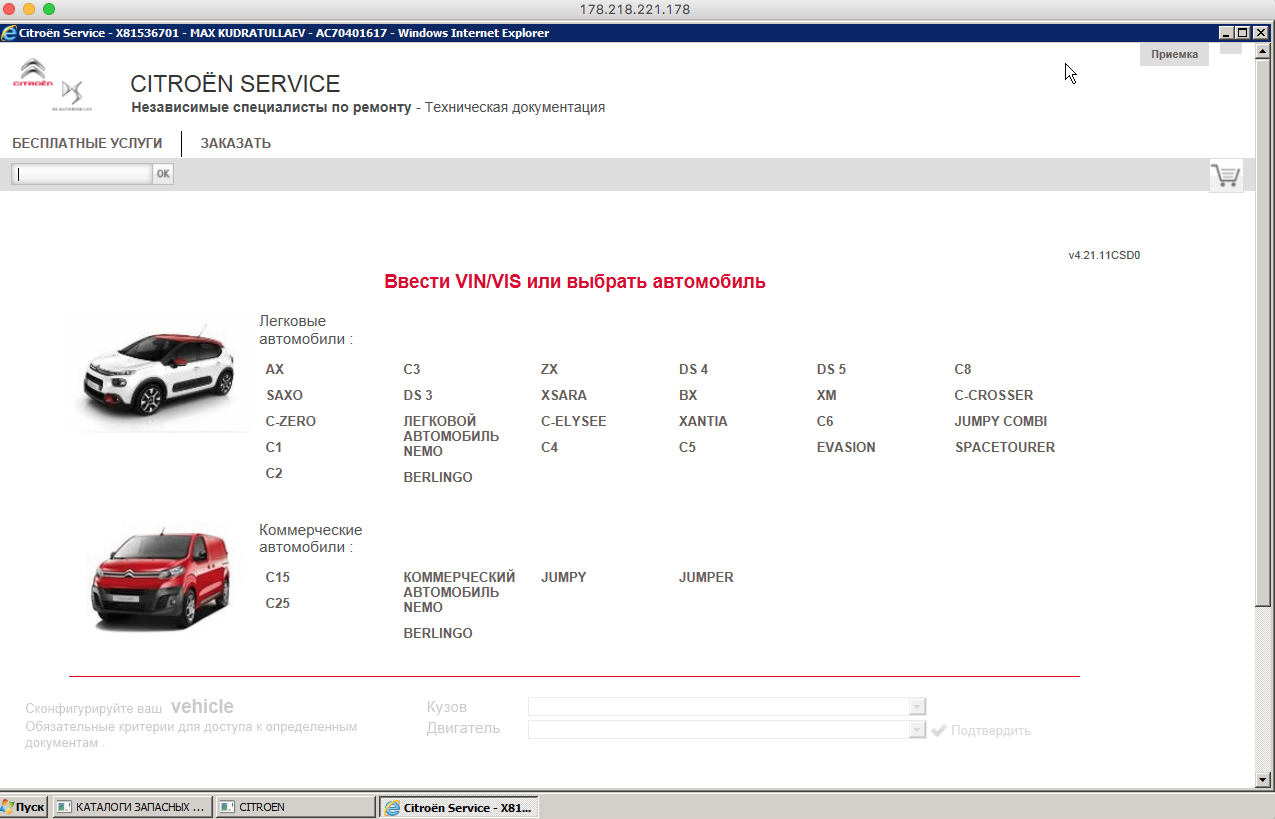Click the VIN search input field

[x=82, y=174]
